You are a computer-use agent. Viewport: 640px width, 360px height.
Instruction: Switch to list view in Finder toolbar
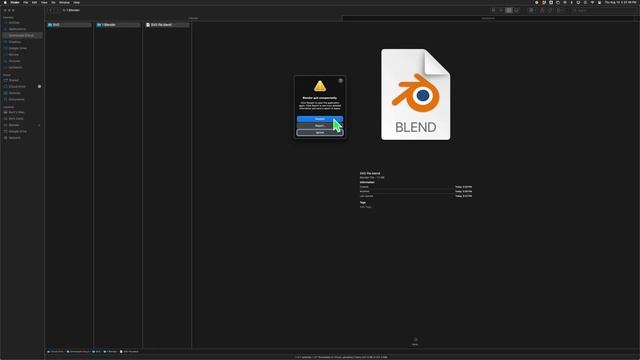click(501, 10)
